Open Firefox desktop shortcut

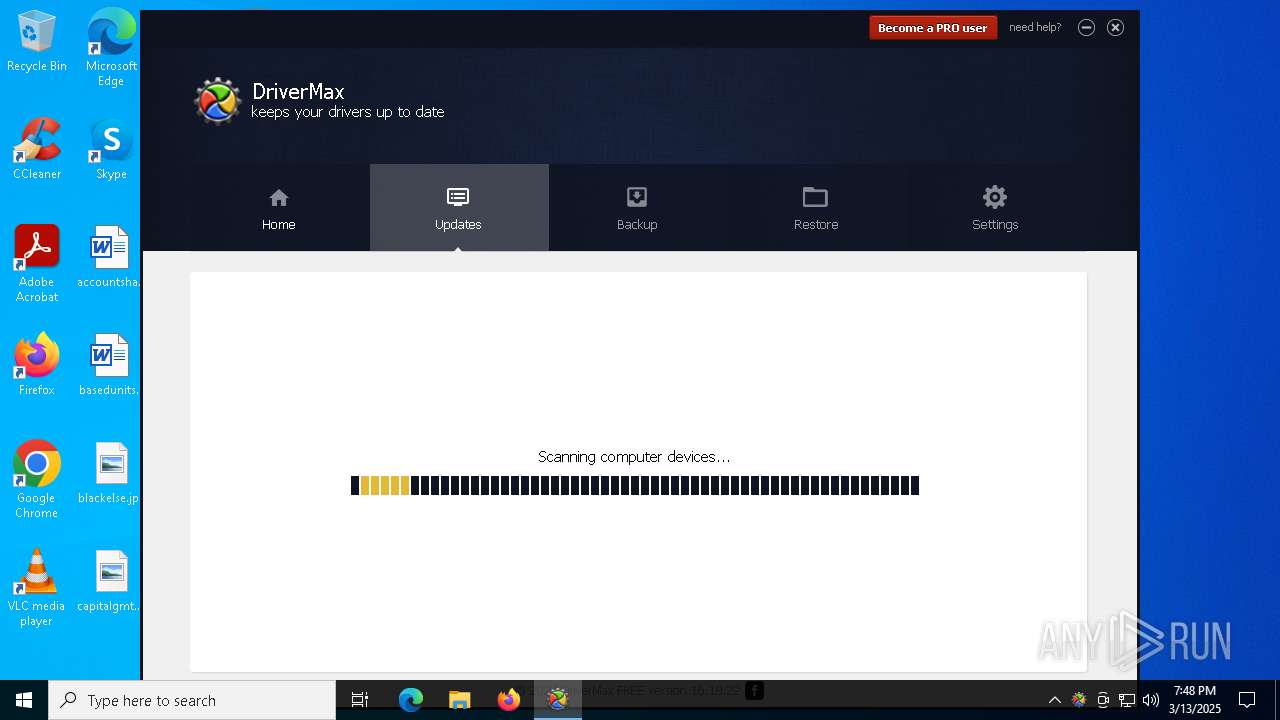[37, 365]
